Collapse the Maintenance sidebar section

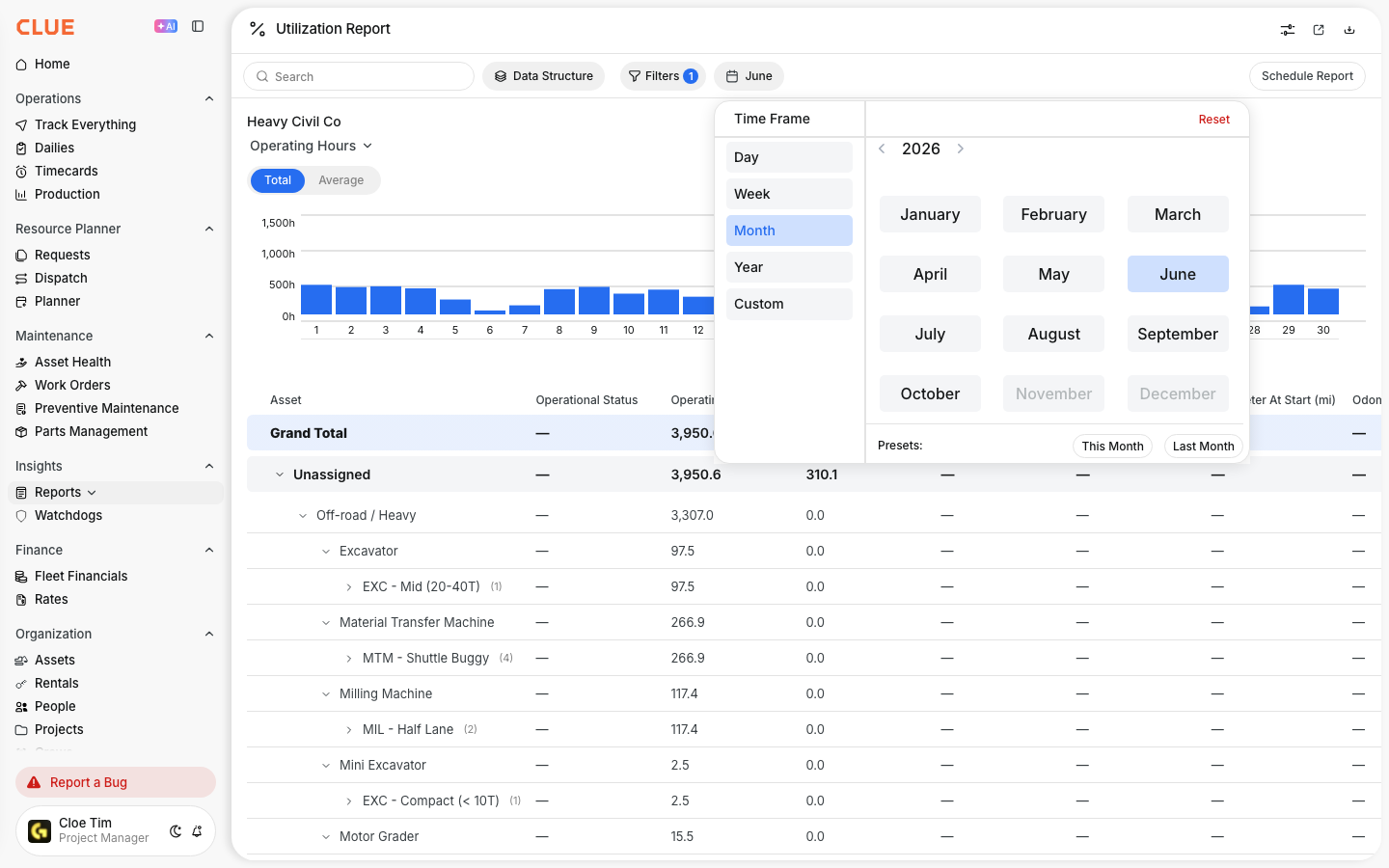[209, 336]
